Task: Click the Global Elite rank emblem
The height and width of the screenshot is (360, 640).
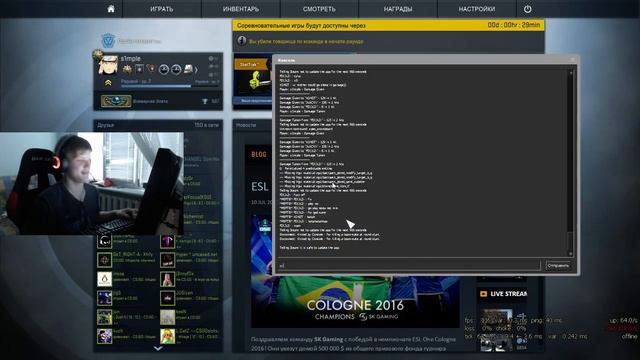Action: [116, 101]
